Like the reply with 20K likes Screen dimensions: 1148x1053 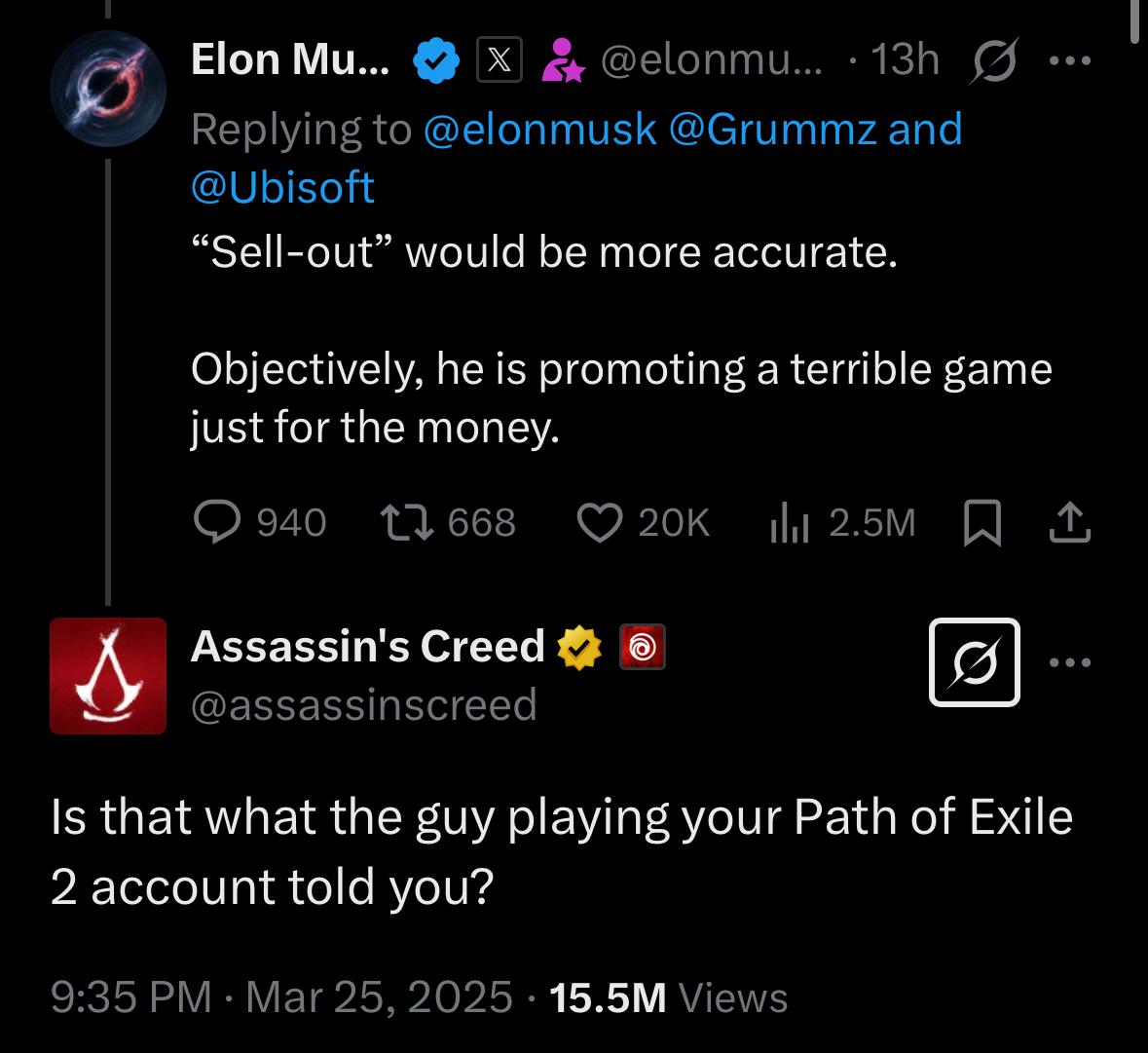[600, 523]
